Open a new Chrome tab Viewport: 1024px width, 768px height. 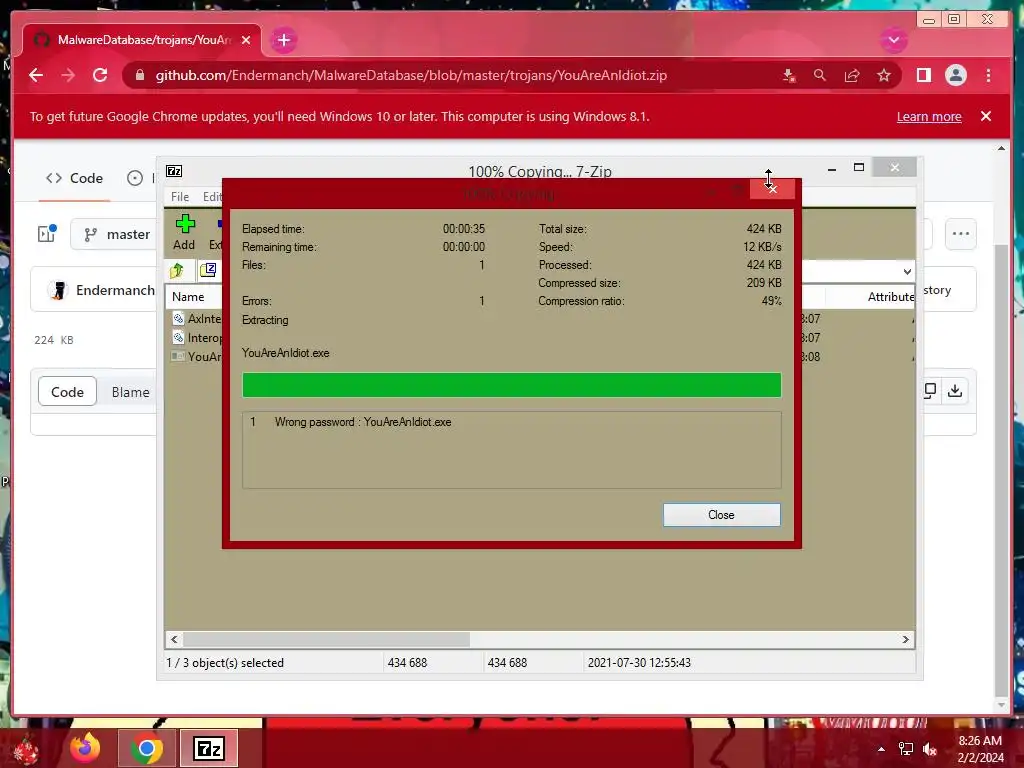point(283,40)
